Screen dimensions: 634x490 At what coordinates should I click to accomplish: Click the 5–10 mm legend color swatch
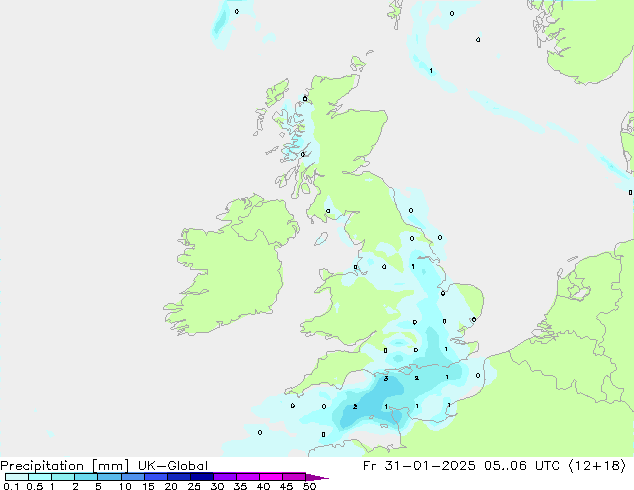(109, 477)
